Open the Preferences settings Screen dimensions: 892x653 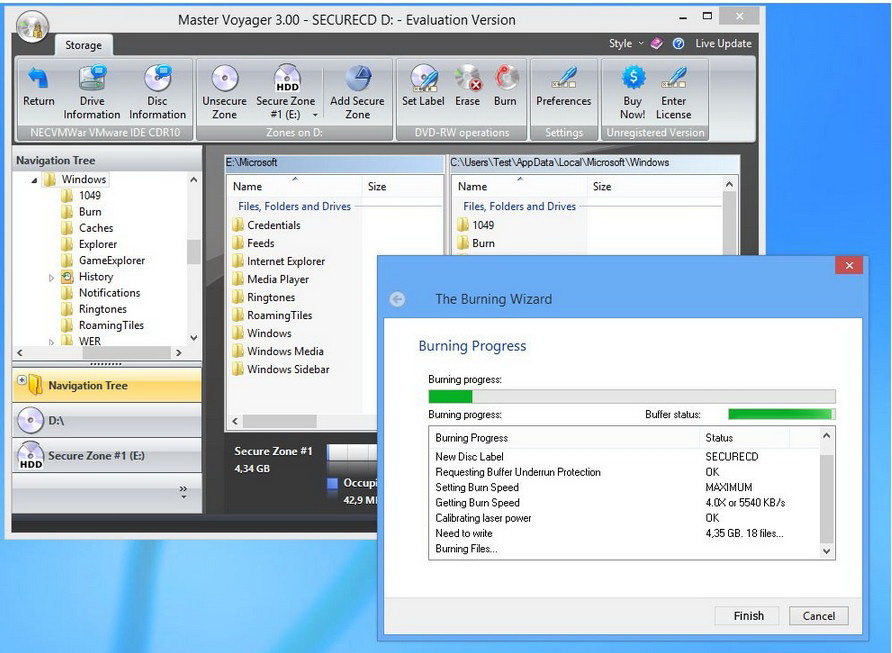click(x=564, y=80)
